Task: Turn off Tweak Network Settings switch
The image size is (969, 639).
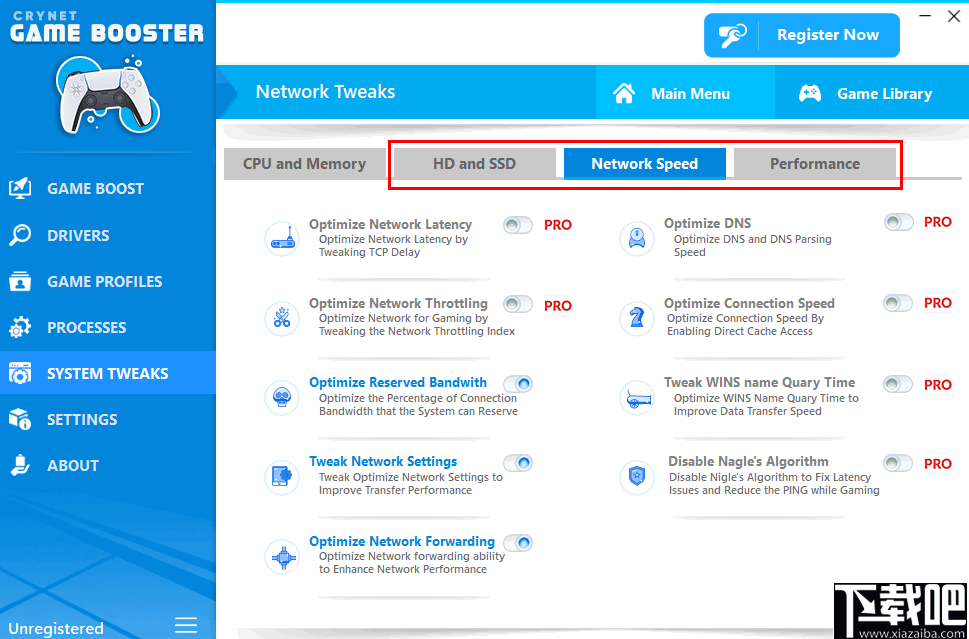Action: [x=518, y=462]
